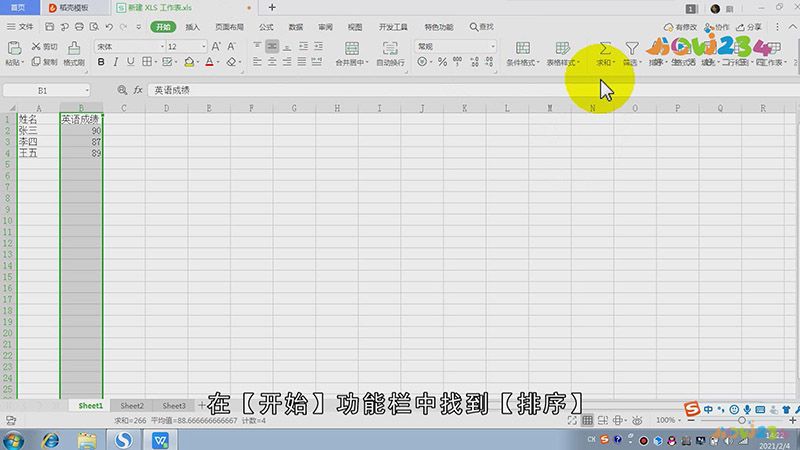
Task: Toggle italic formatting
Action: (x=116, y=62)
